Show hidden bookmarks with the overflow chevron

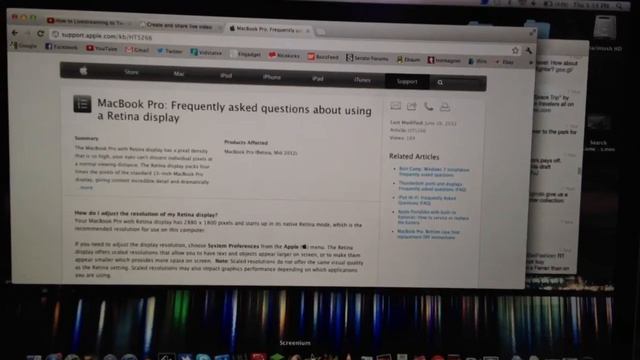click(x=531, y=63)
